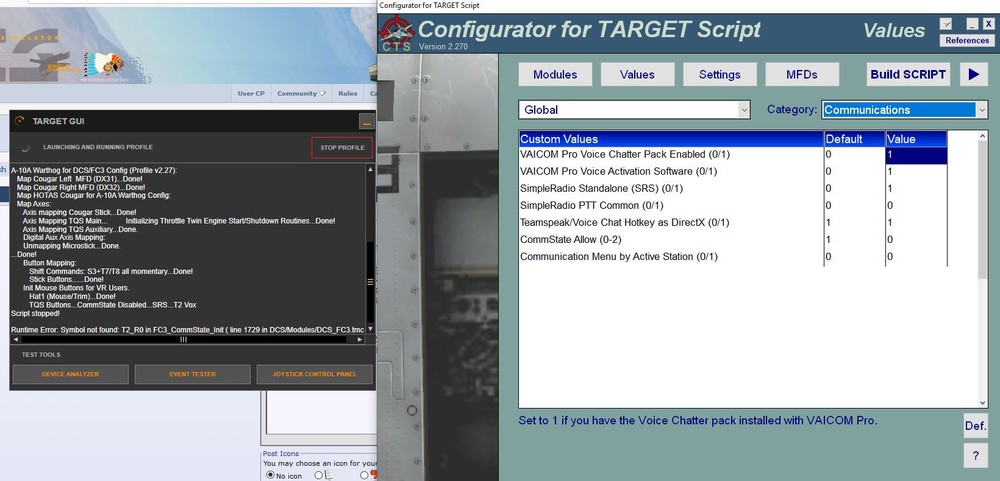Screen dimensions: 1000x481
Task: Open the Category dropdown showing Communications
Action: 904,110
